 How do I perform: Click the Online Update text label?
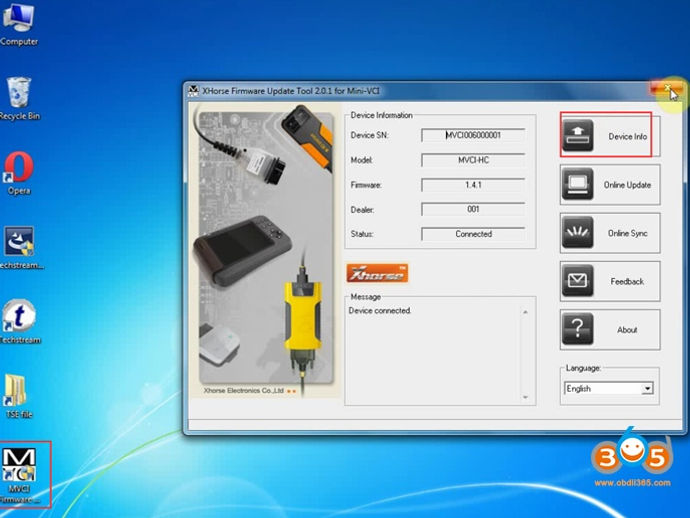[627, 185]
